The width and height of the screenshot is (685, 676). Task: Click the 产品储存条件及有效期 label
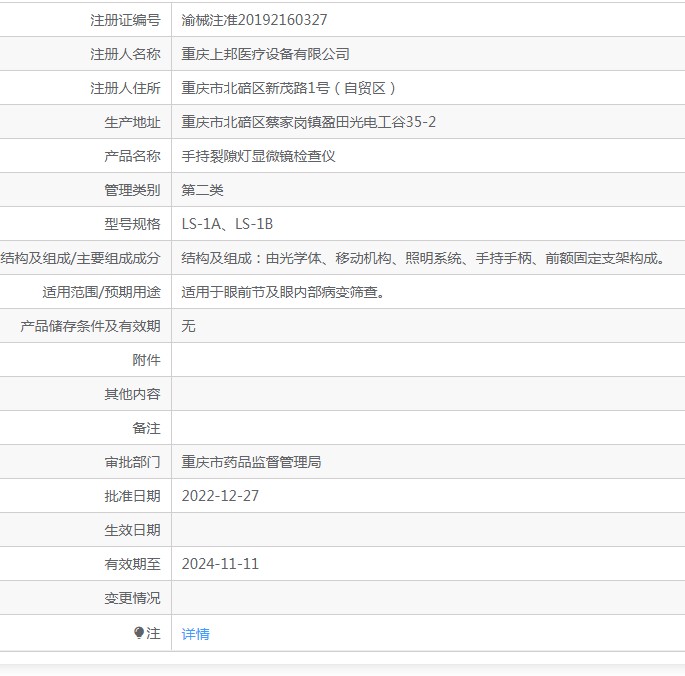90,326
